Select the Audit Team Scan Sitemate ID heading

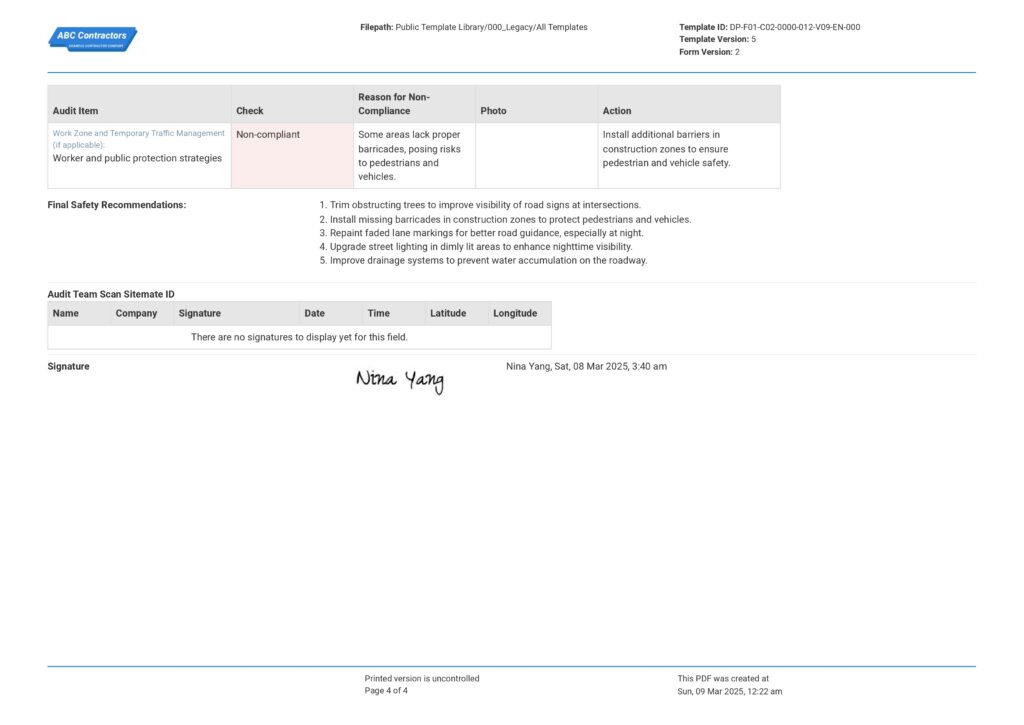[x=110, y=293]
